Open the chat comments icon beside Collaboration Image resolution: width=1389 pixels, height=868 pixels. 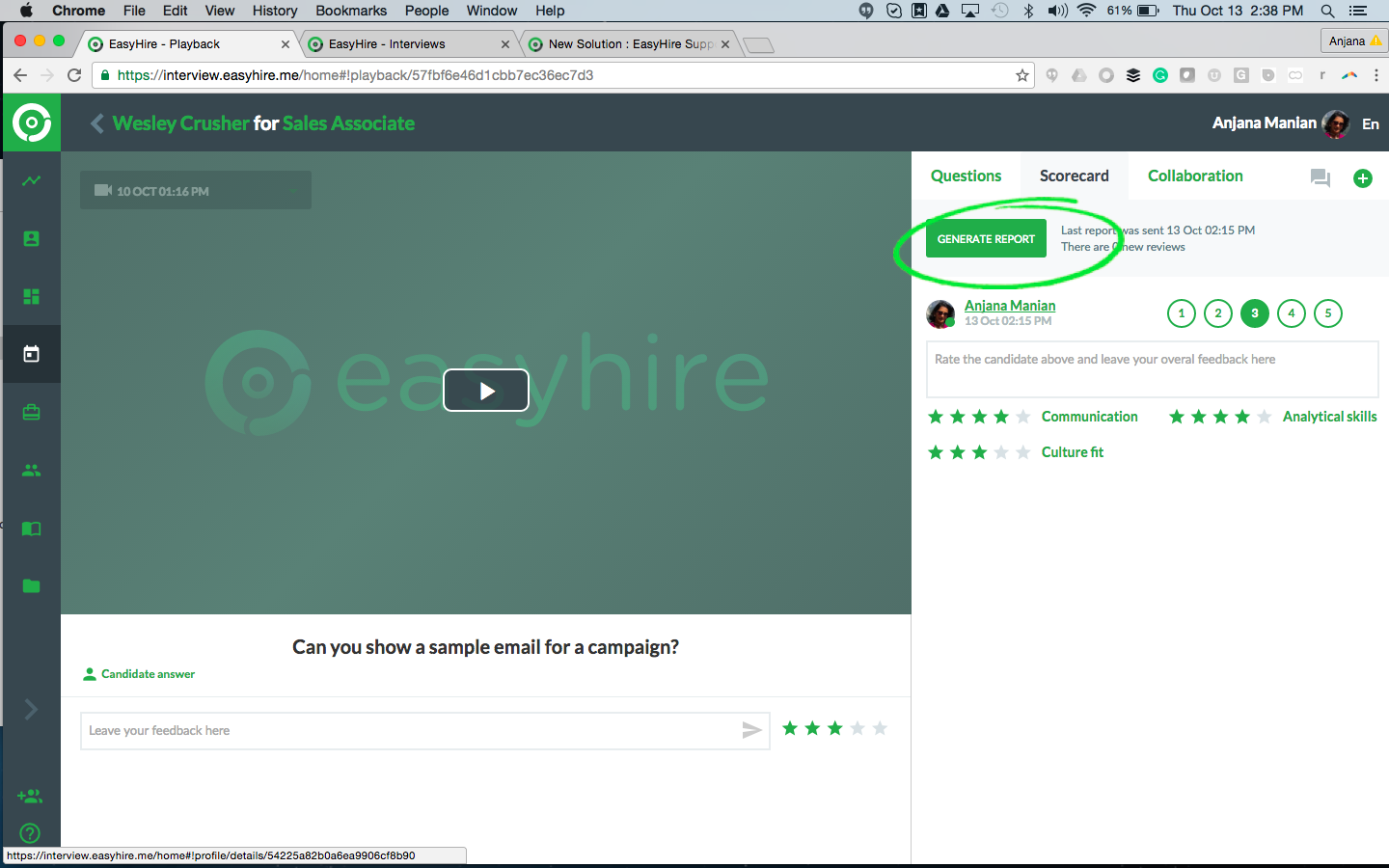click(x=1321, y=177)
